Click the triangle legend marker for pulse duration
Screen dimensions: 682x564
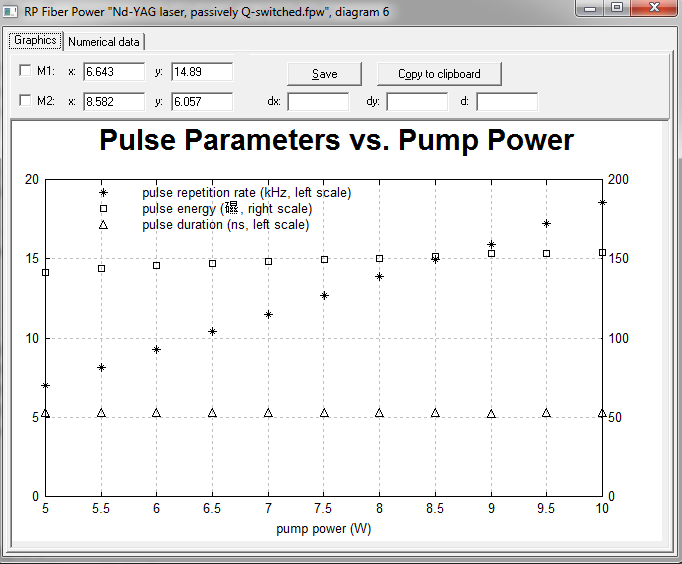(x=102, y=225)
